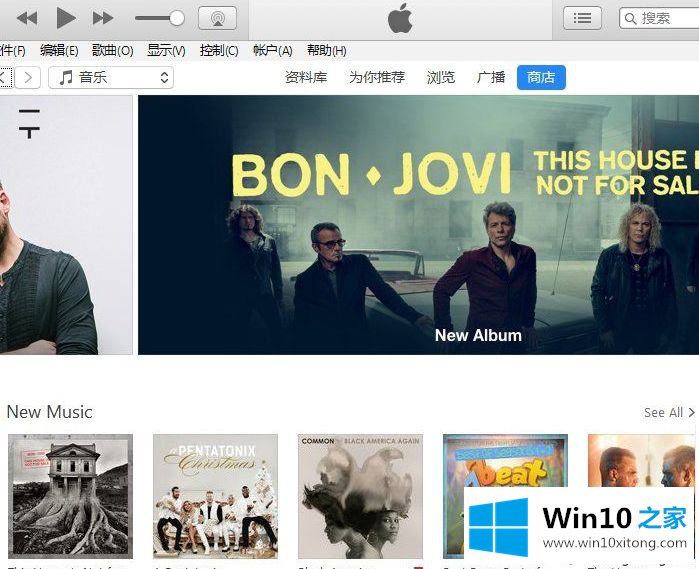
Task: Start playback with the Play button
Action: tap(66, 18)
